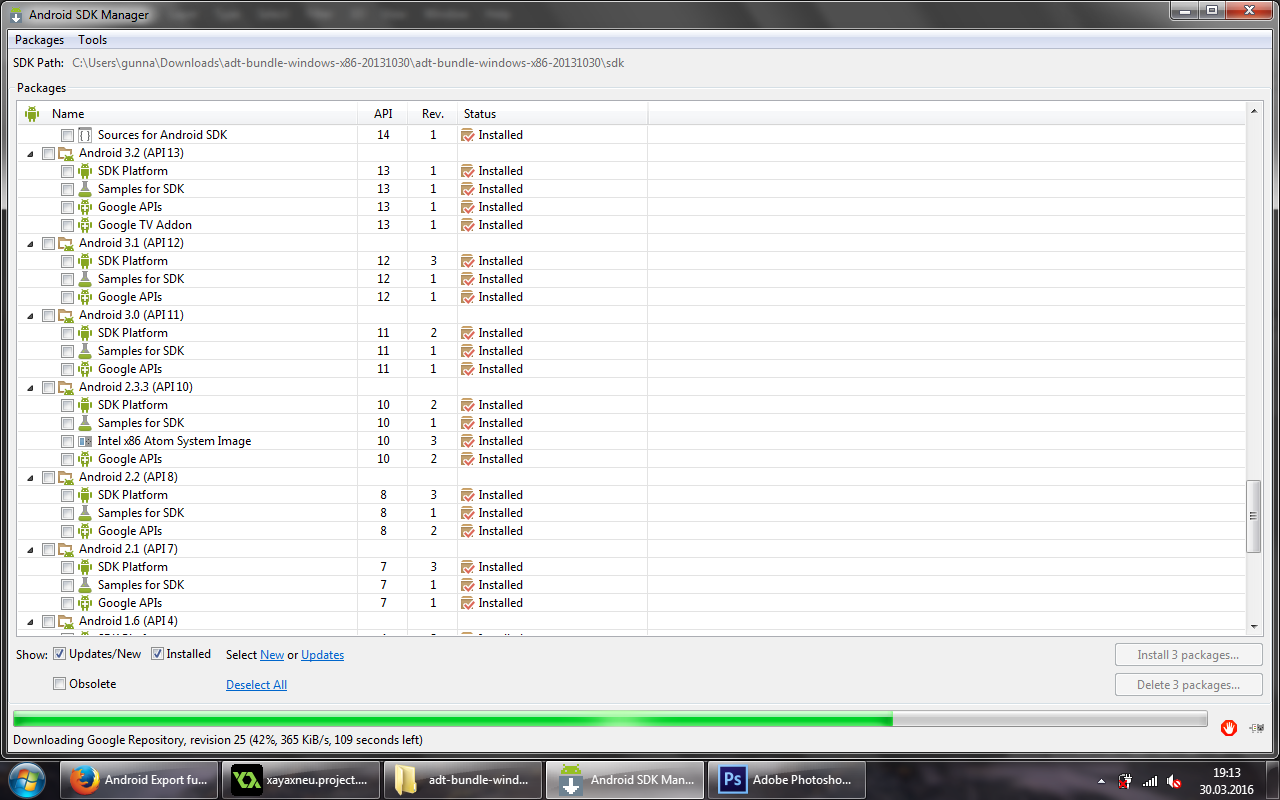
Task: Click the Google TV Addon package icon
Action: tap(85, 225)
